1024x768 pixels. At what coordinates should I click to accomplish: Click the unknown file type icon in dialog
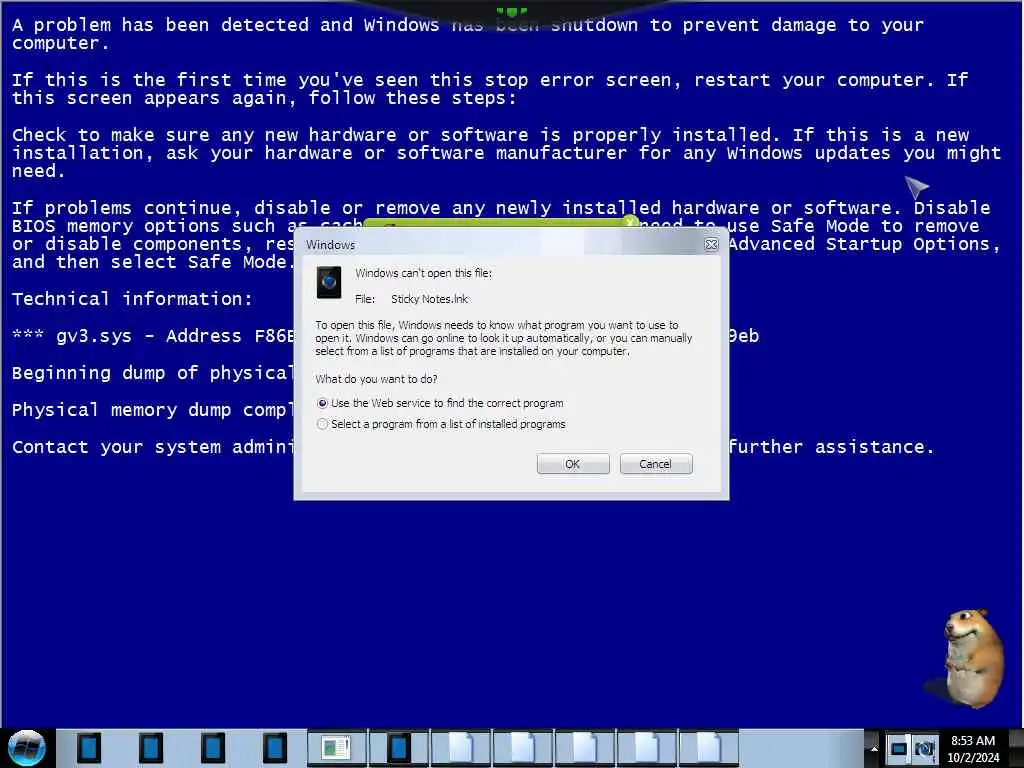329,282
